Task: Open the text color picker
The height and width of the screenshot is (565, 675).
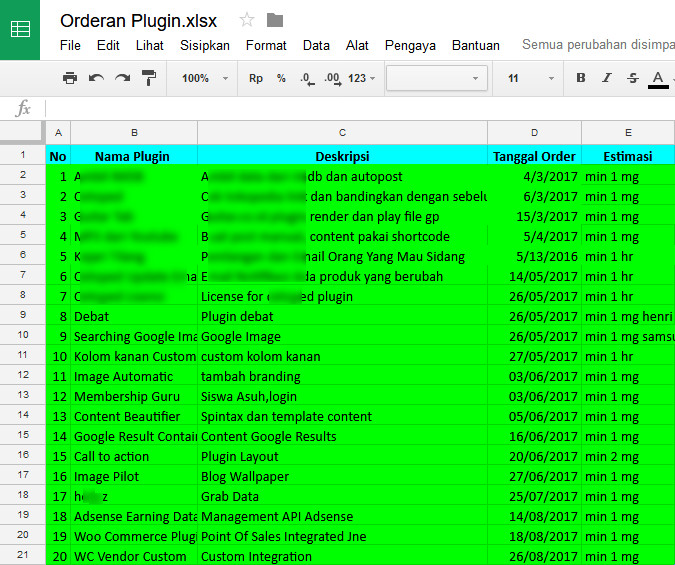Action: point(658,79)
